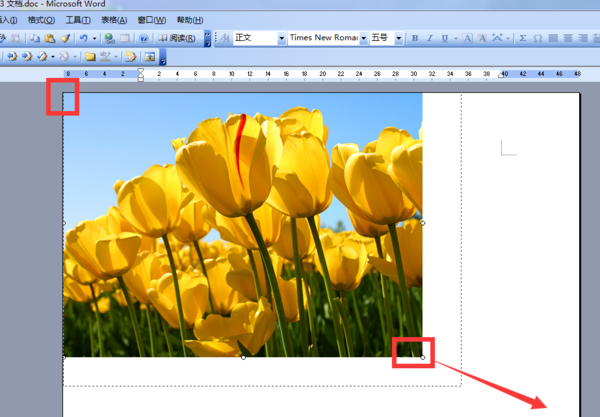Toggle align right button
600x417 pixels.
tap(583, 38)
